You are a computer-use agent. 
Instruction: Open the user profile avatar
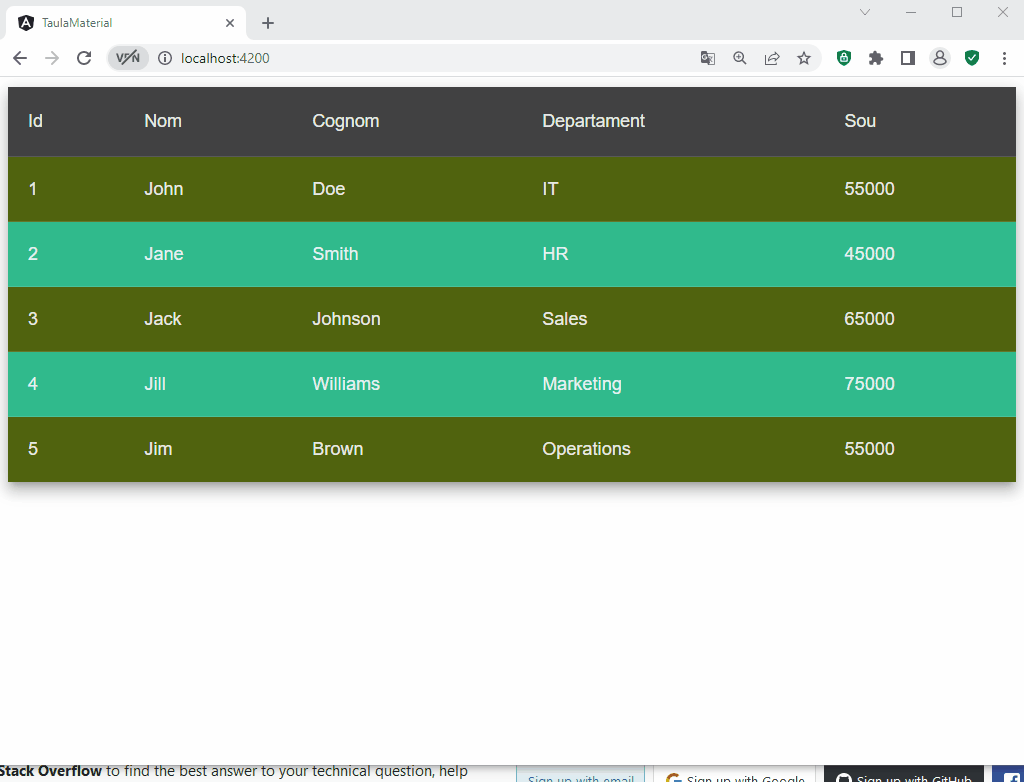[940, 58]
